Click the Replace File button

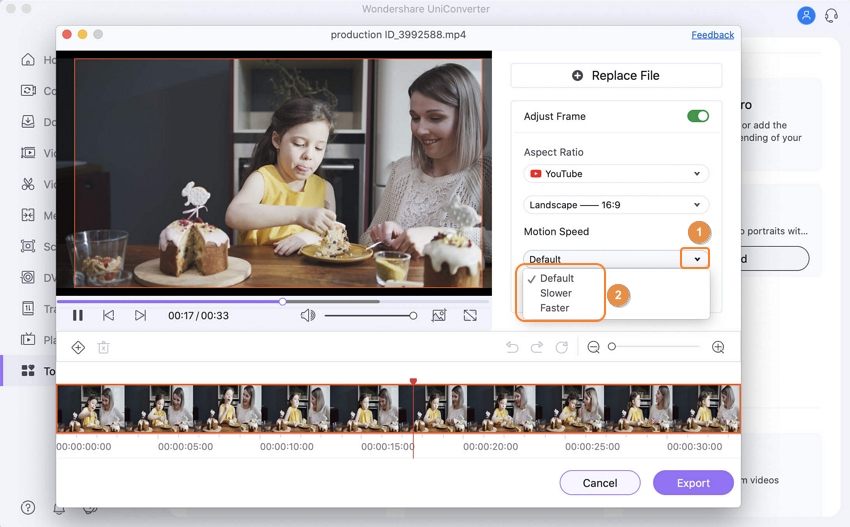[x=616, y=75]
